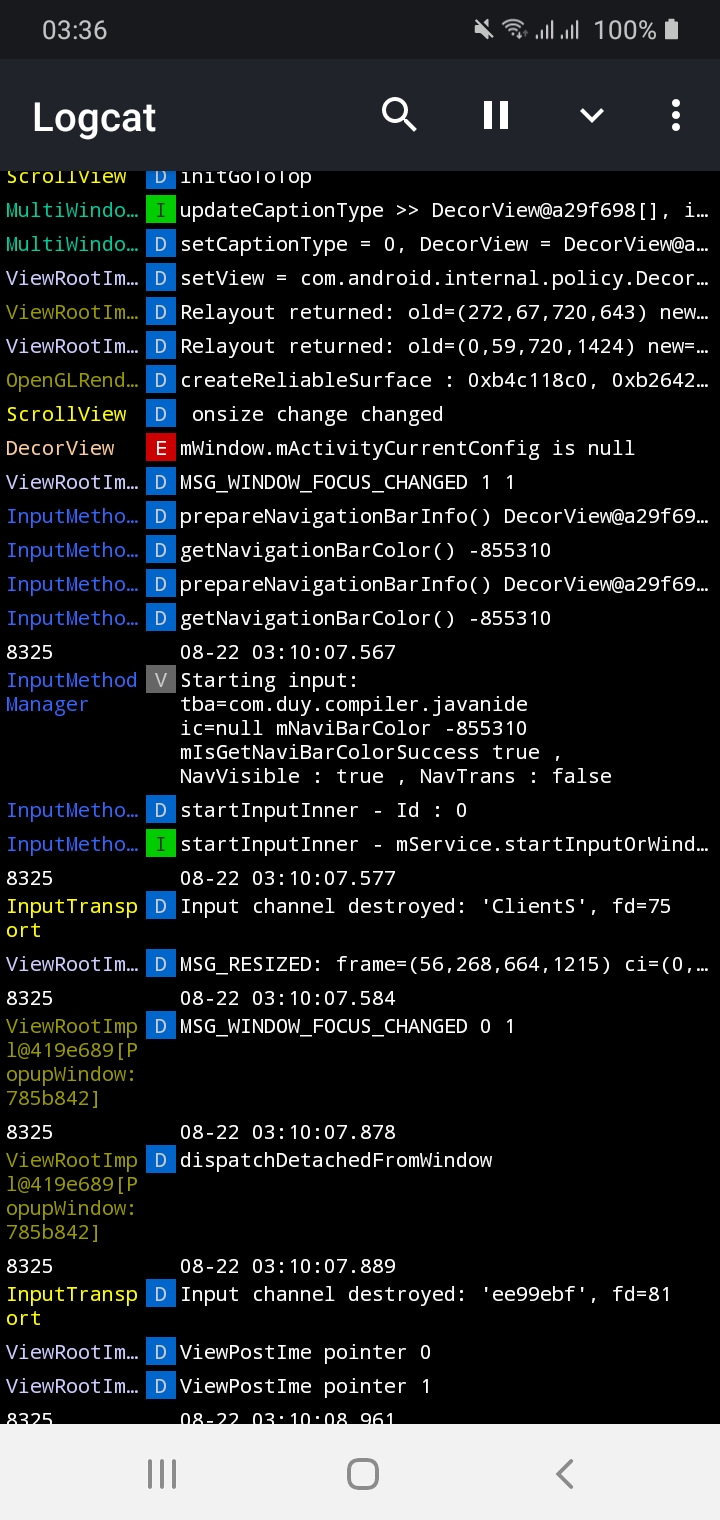Screen dimensions: 720x1520
Task: Select the DecorView error log entry
Action: pyautogui.click(x=400, y=448)
